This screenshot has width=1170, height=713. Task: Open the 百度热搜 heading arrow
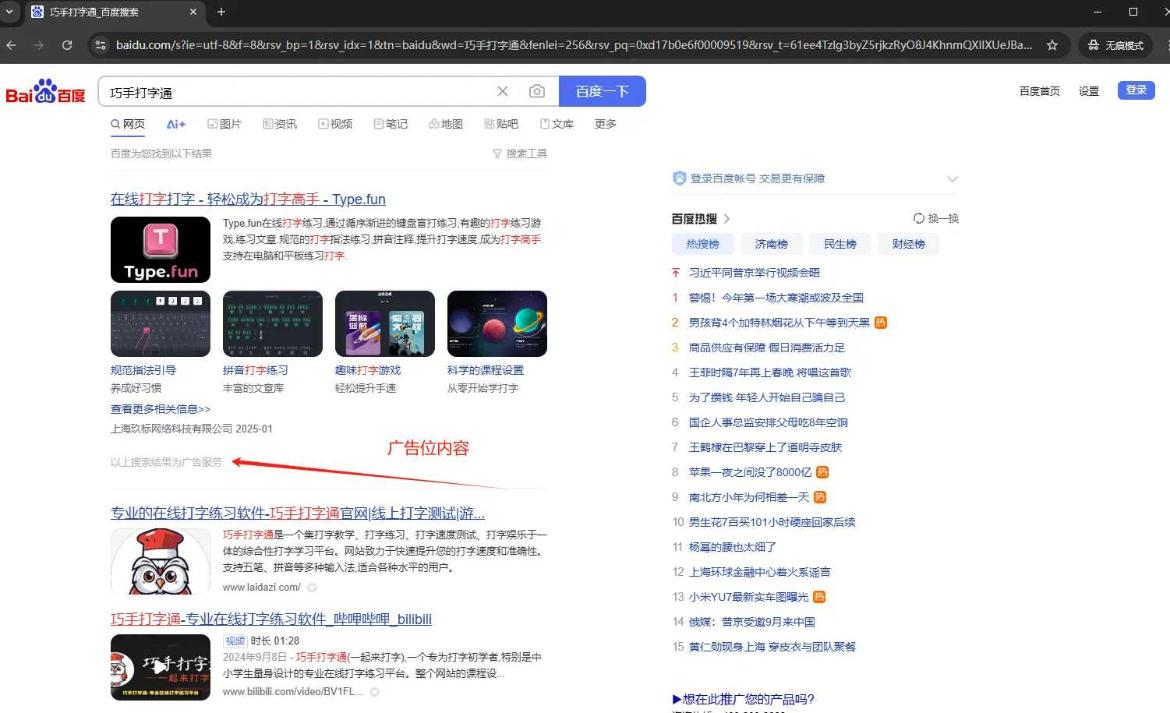click(x=727, y=219)
